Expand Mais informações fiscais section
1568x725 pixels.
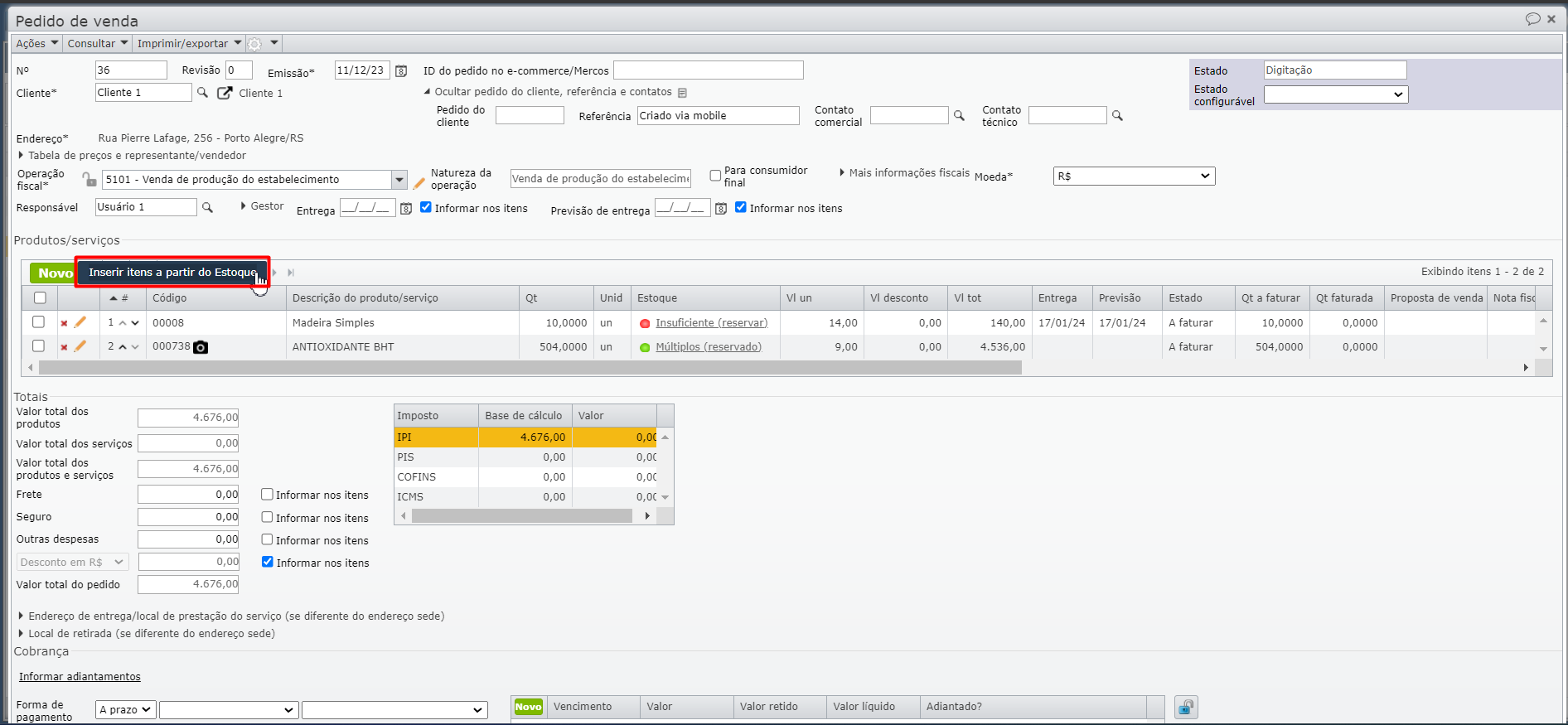904,173
